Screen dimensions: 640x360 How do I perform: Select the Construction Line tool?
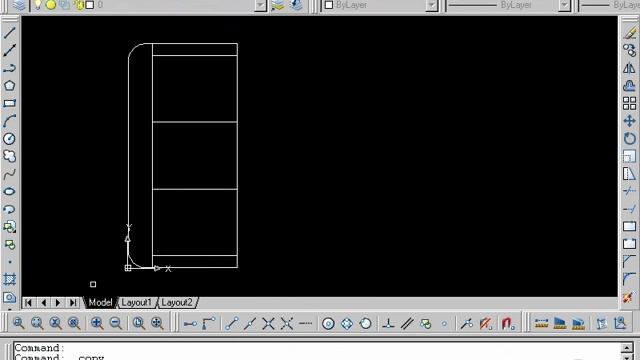tap(9, 50)
